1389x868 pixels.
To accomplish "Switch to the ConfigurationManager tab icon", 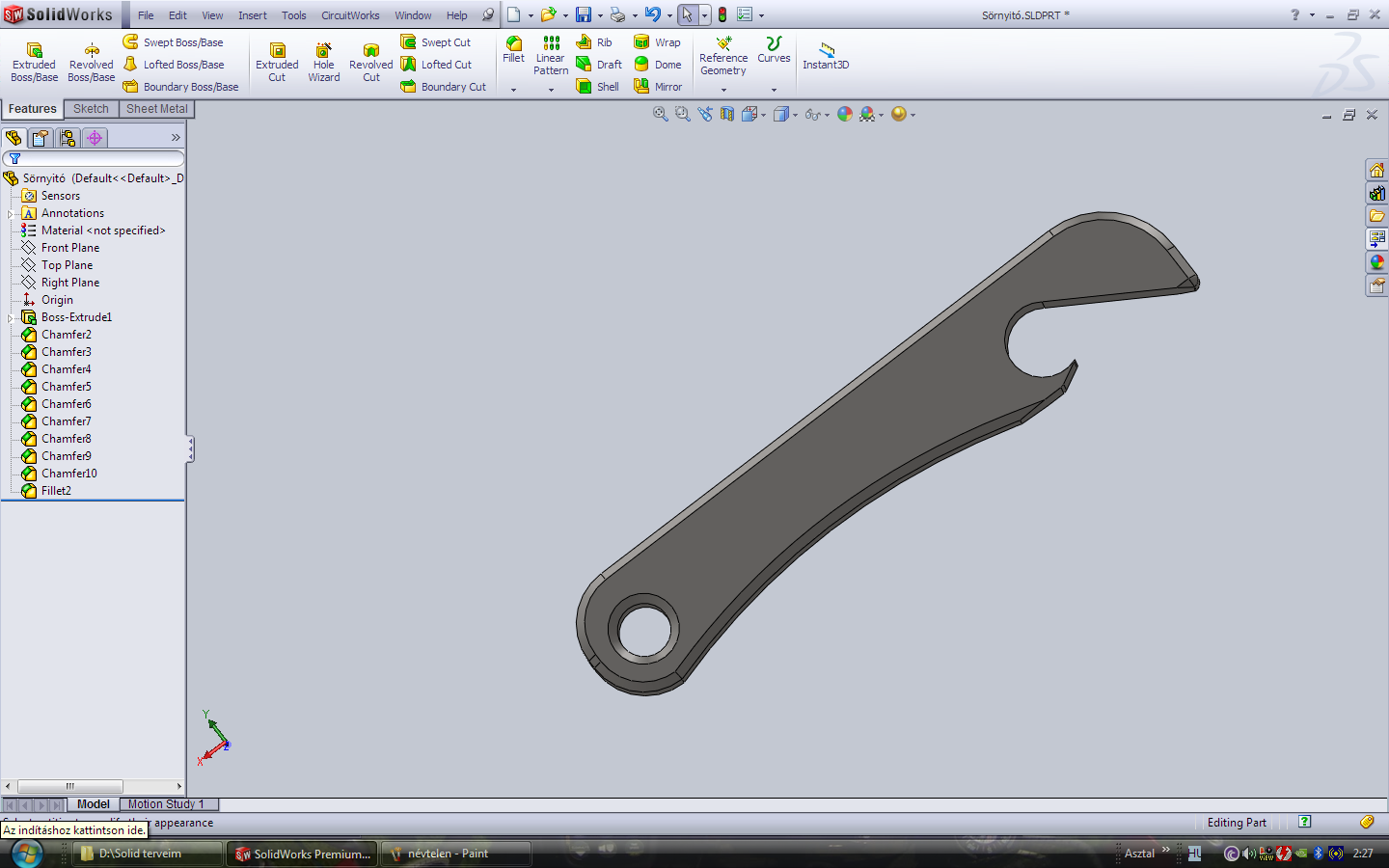I will point(68,138).
